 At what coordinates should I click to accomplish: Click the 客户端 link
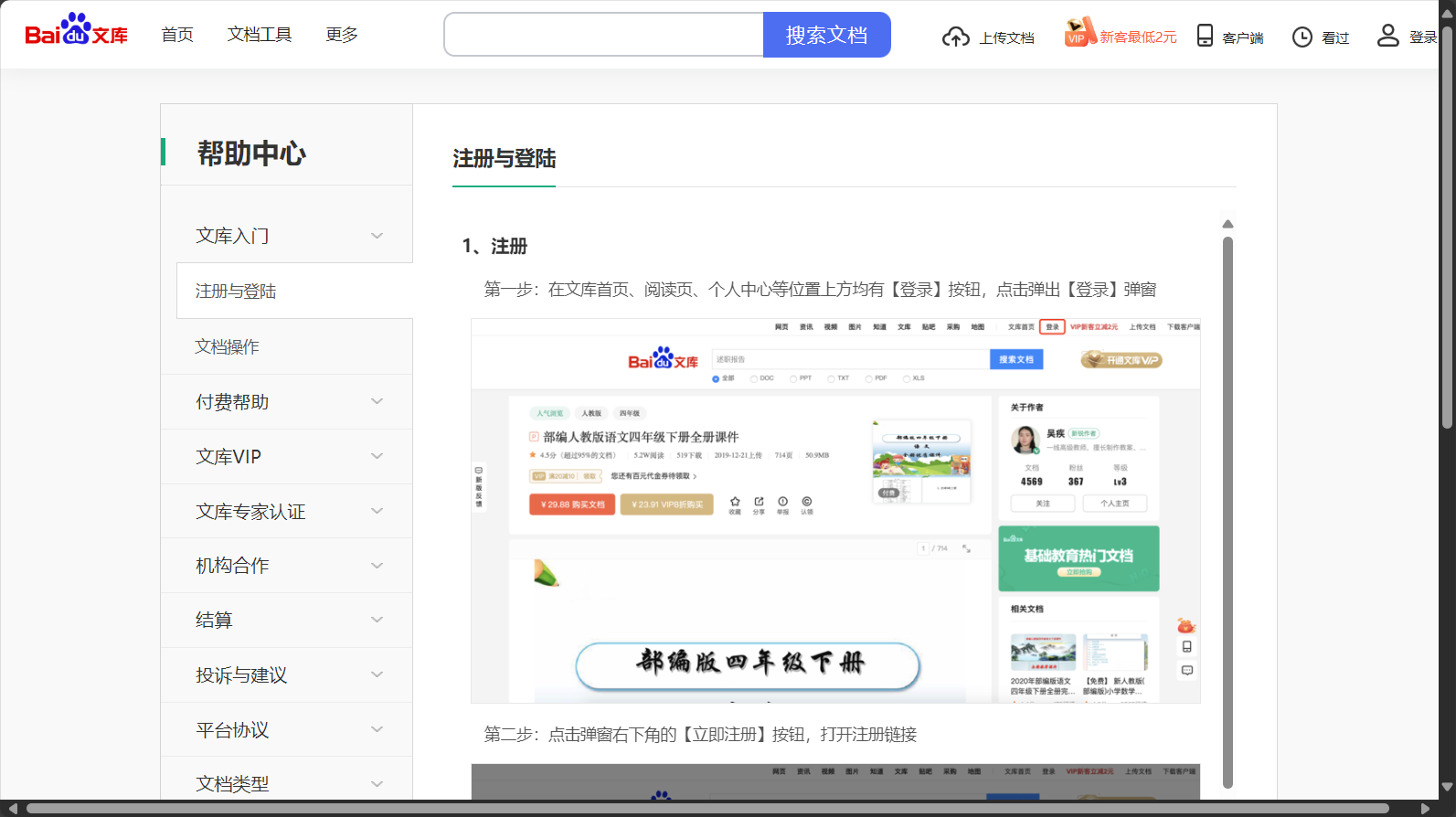1243,37
